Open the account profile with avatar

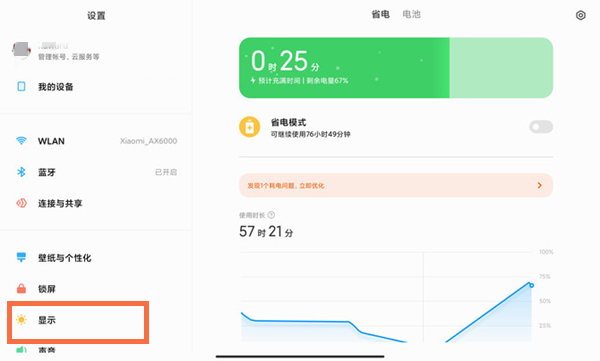tap(96, 51)
